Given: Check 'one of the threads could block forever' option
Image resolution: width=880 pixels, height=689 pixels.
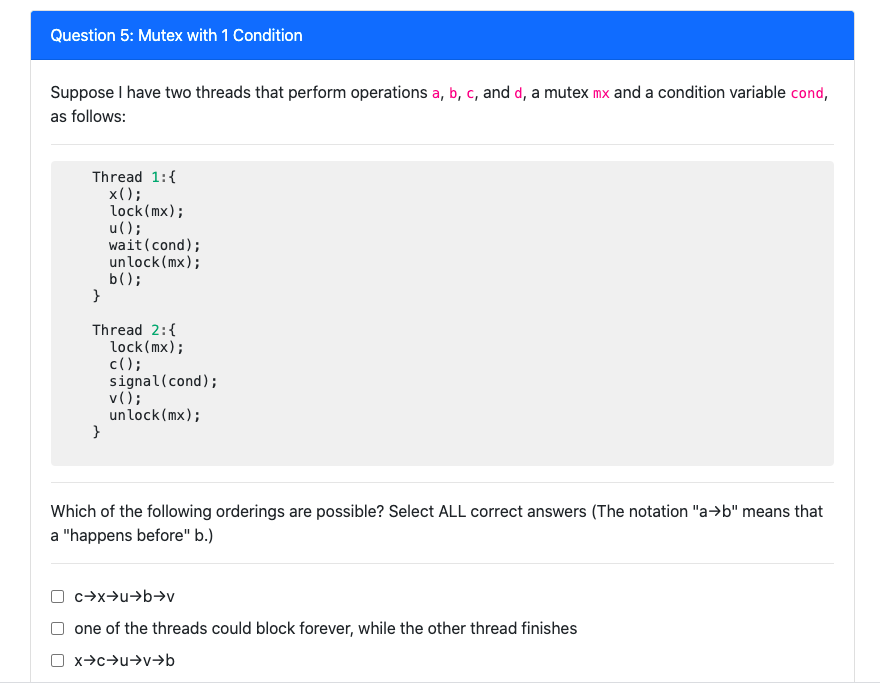Looking at the screenshot, I should (57, 628).
